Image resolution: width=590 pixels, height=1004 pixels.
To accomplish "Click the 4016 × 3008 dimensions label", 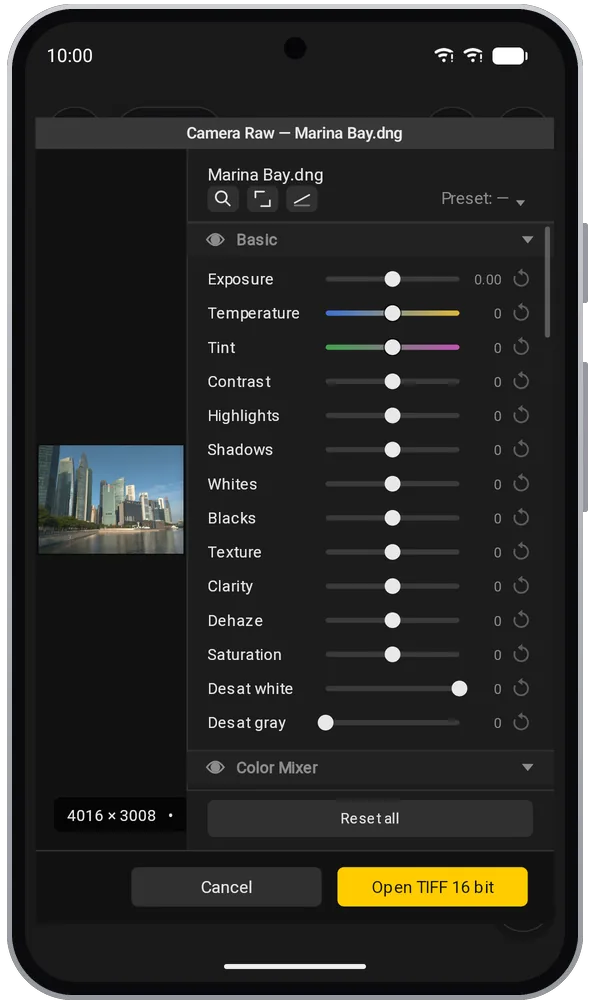I will [111, 816].
